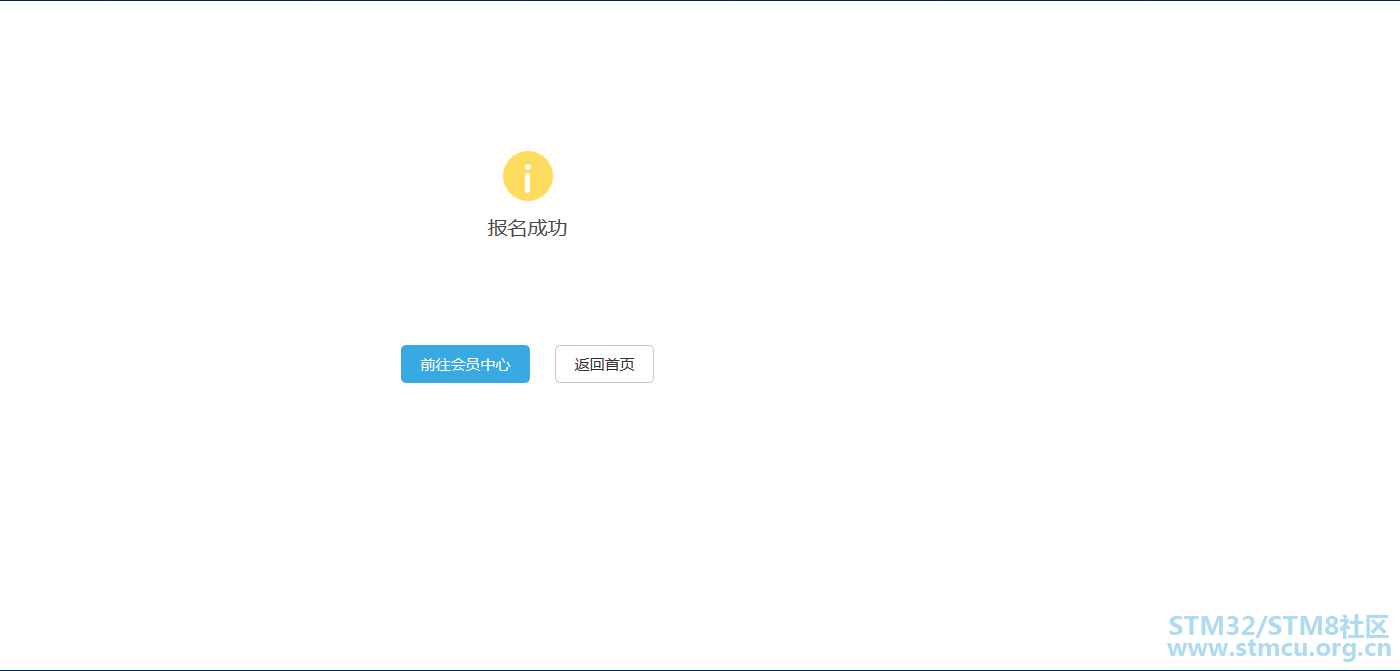Select the 报名成功 message text

528,228
